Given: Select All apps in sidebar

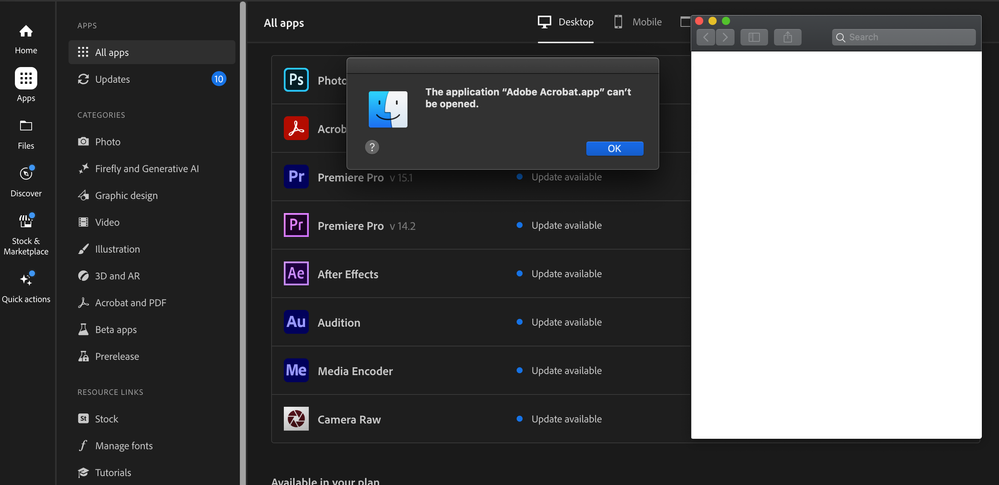Looking at the screenshot, I should coord(152,52).
